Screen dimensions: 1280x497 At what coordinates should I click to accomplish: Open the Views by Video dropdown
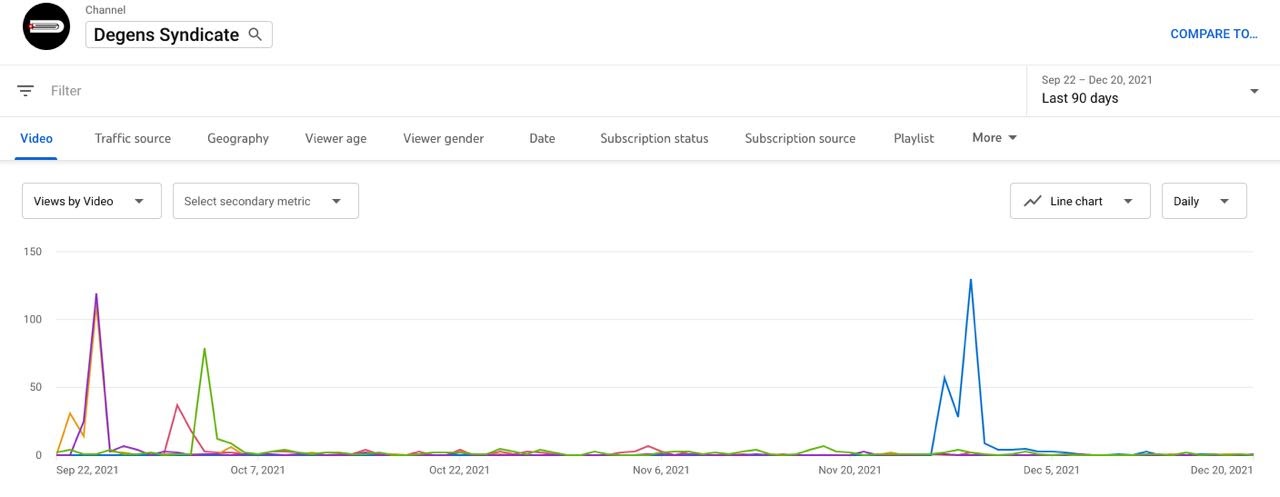point(91,201)
